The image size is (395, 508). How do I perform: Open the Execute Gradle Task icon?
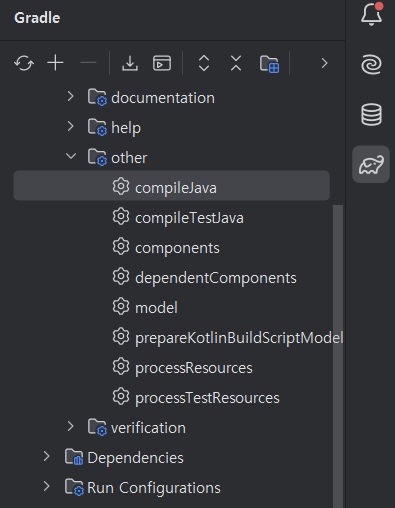[162, 63]
